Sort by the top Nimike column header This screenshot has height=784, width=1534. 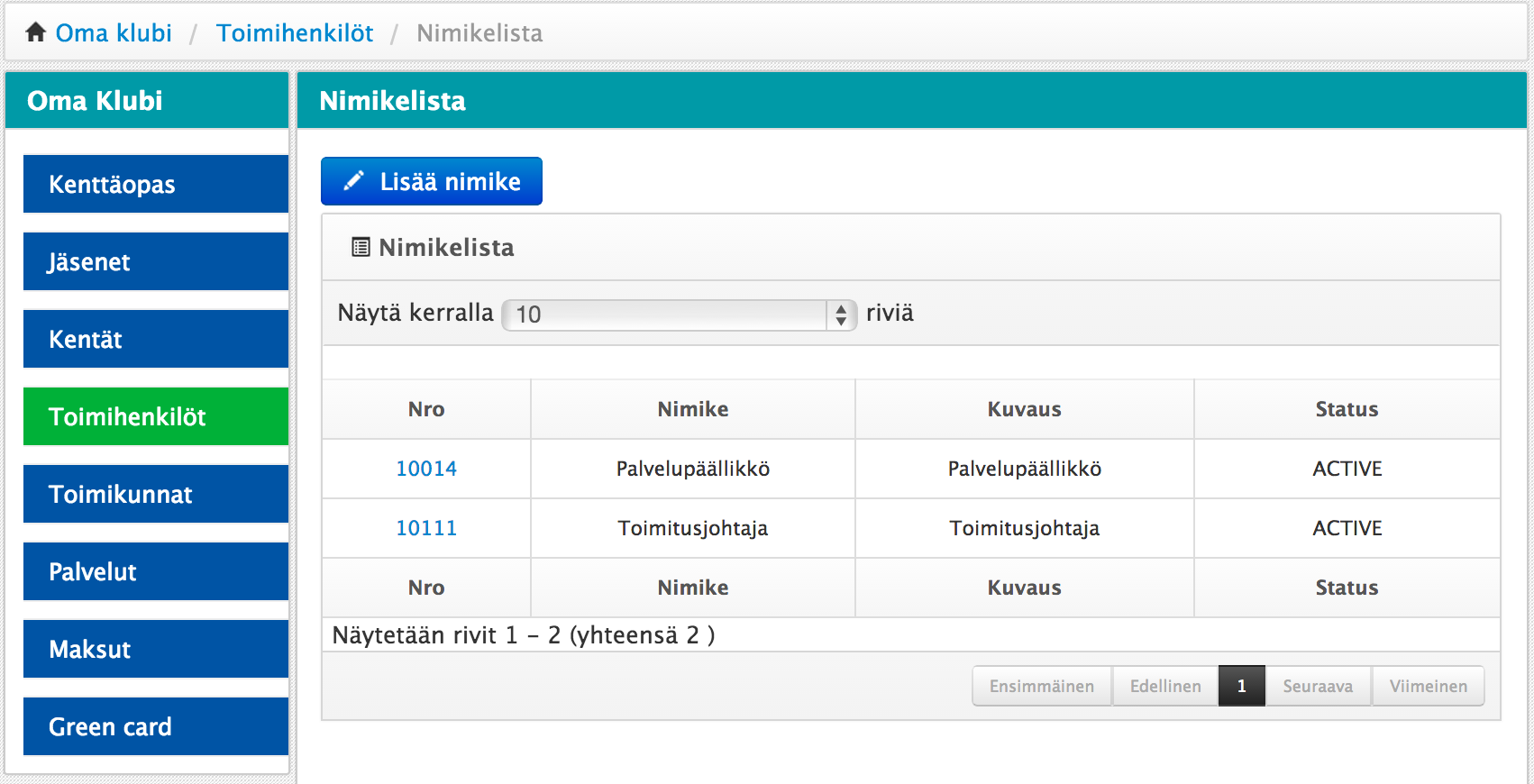tap(693, 409)
